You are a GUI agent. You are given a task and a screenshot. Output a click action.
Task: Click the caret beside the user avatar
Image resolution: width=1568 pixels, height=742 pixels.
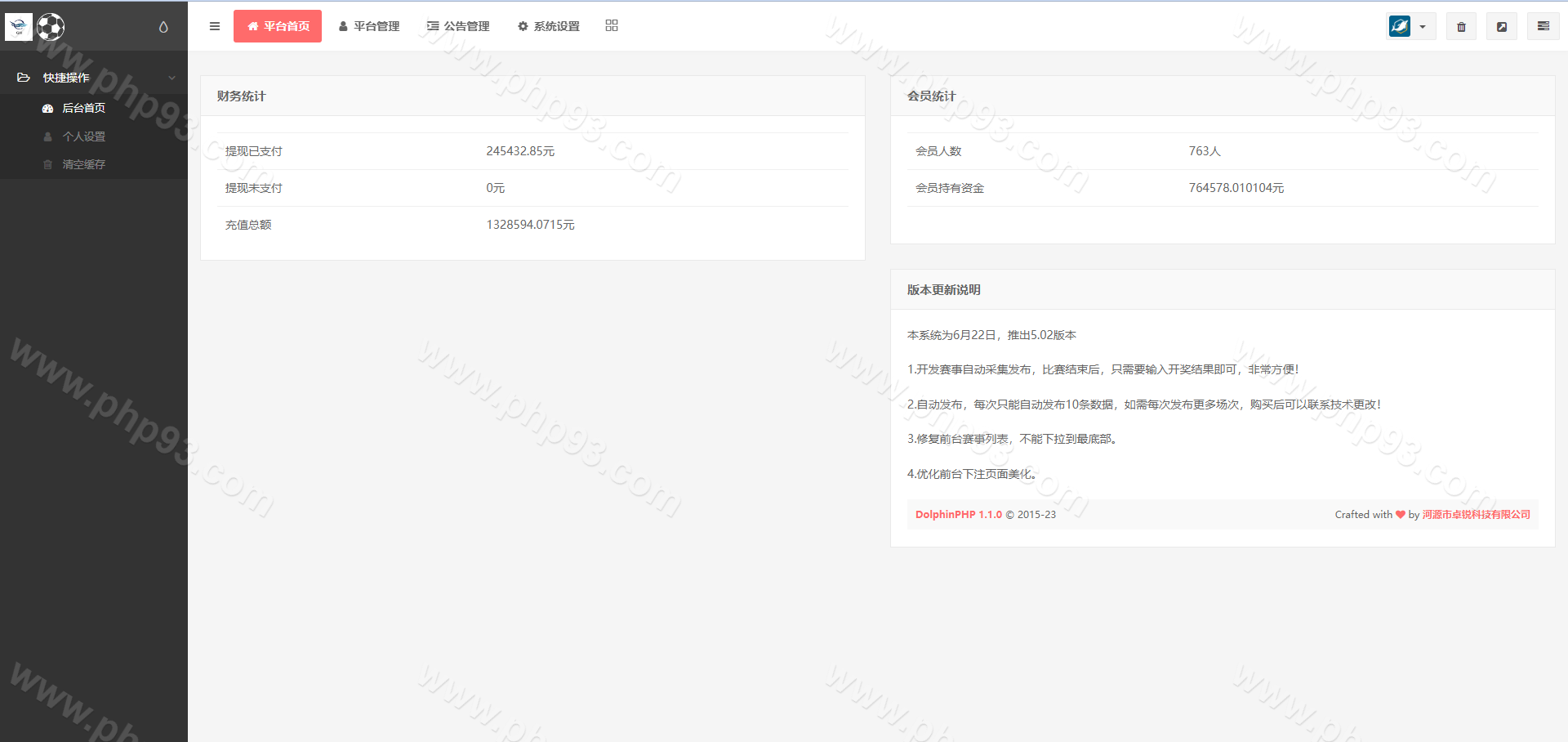1423,27
